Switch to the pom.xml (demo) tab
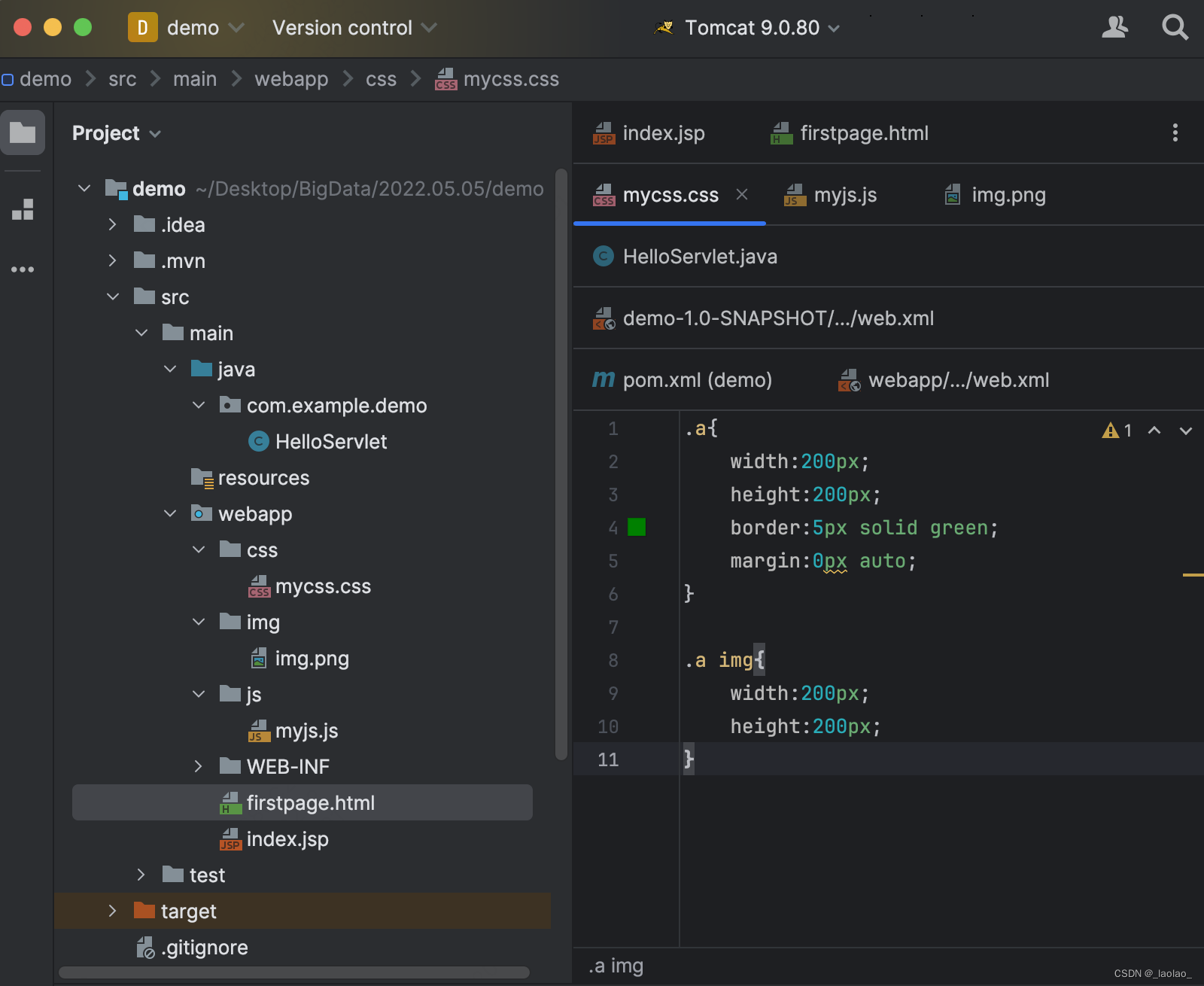The width and height of the screenshot is (1204, 986). click(683, 380)
